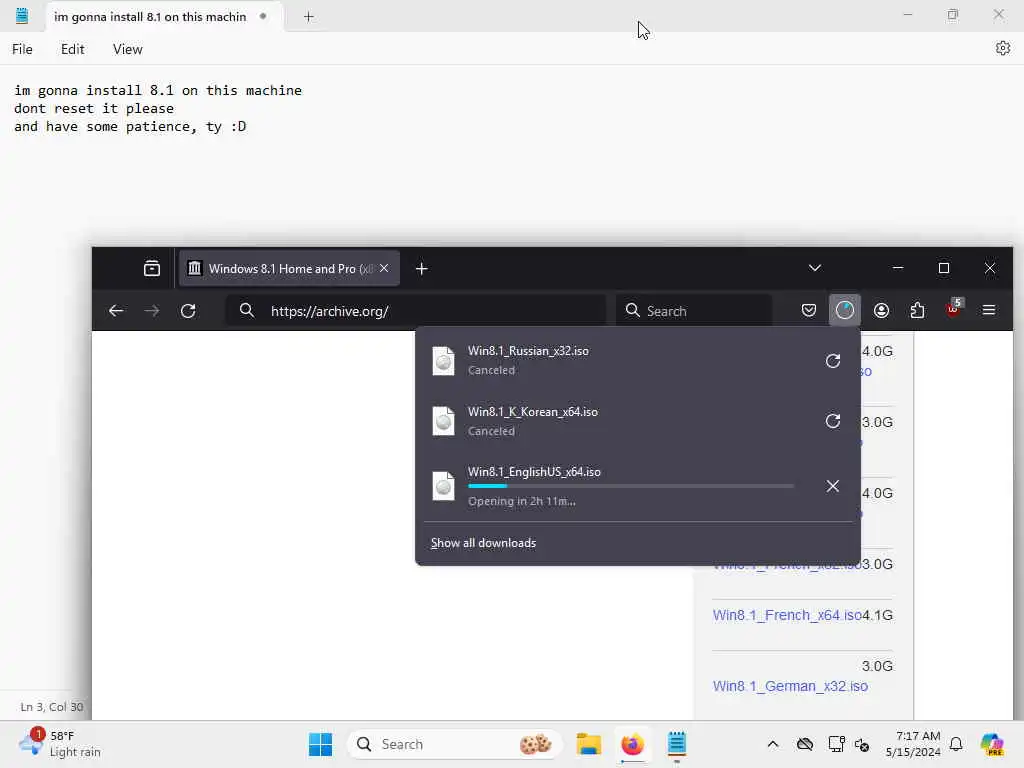Click the EnglishUS download progress bar
Image resolution: width=1024 pixels, height=768 pixels.
[631, 486]
